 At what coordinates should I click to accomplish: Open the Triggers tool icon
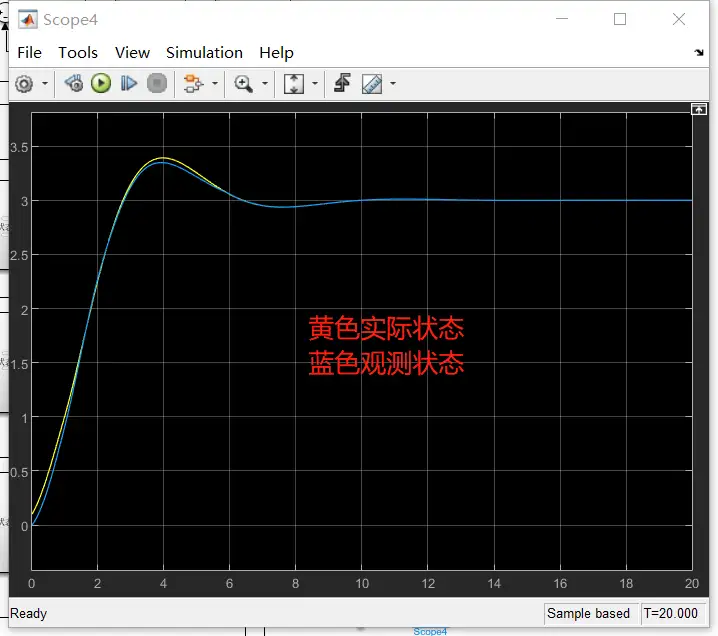[343, 83]
